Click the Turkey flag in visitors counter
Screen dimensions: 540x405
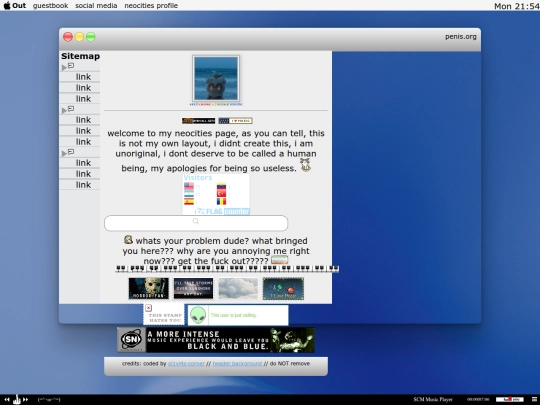[221, 194]
